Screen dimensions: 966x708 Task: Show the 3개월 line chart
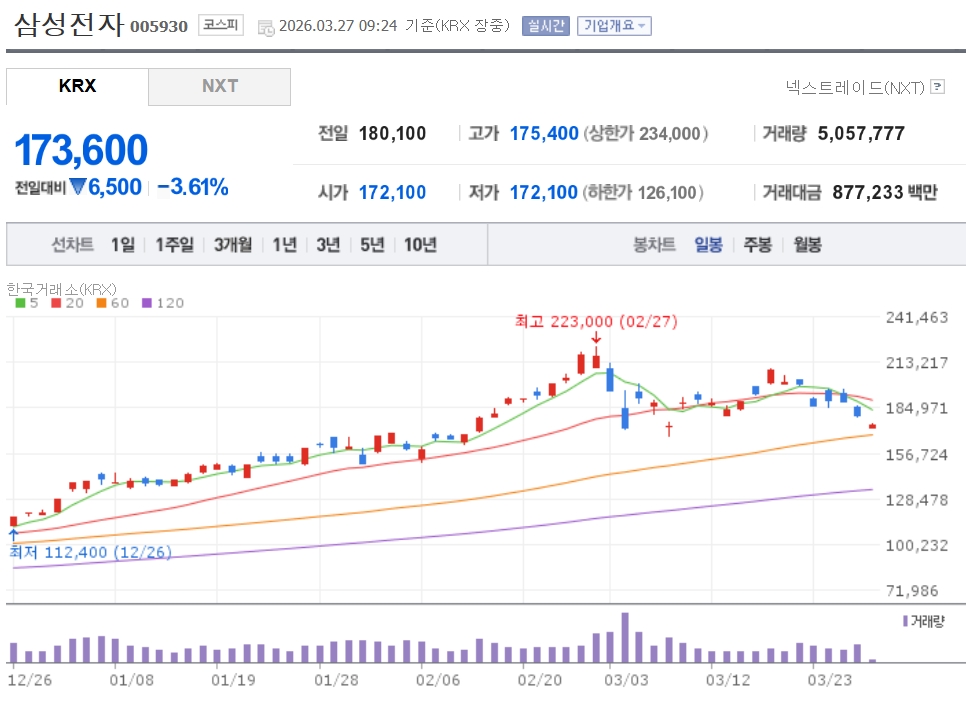pos(232,244)
